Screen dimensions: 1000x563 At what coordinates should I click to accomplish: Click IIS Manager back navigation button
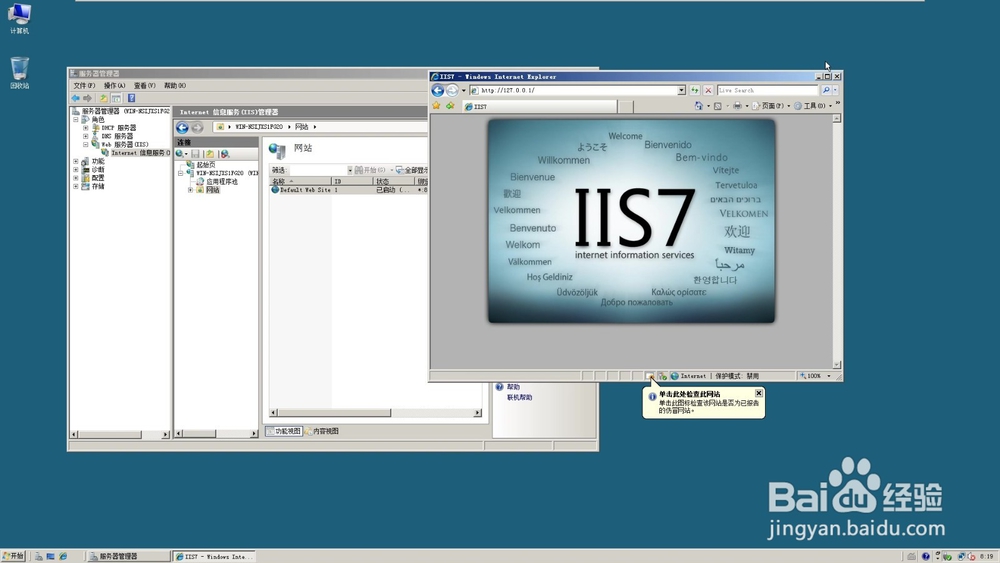click(x=182, y=128)
